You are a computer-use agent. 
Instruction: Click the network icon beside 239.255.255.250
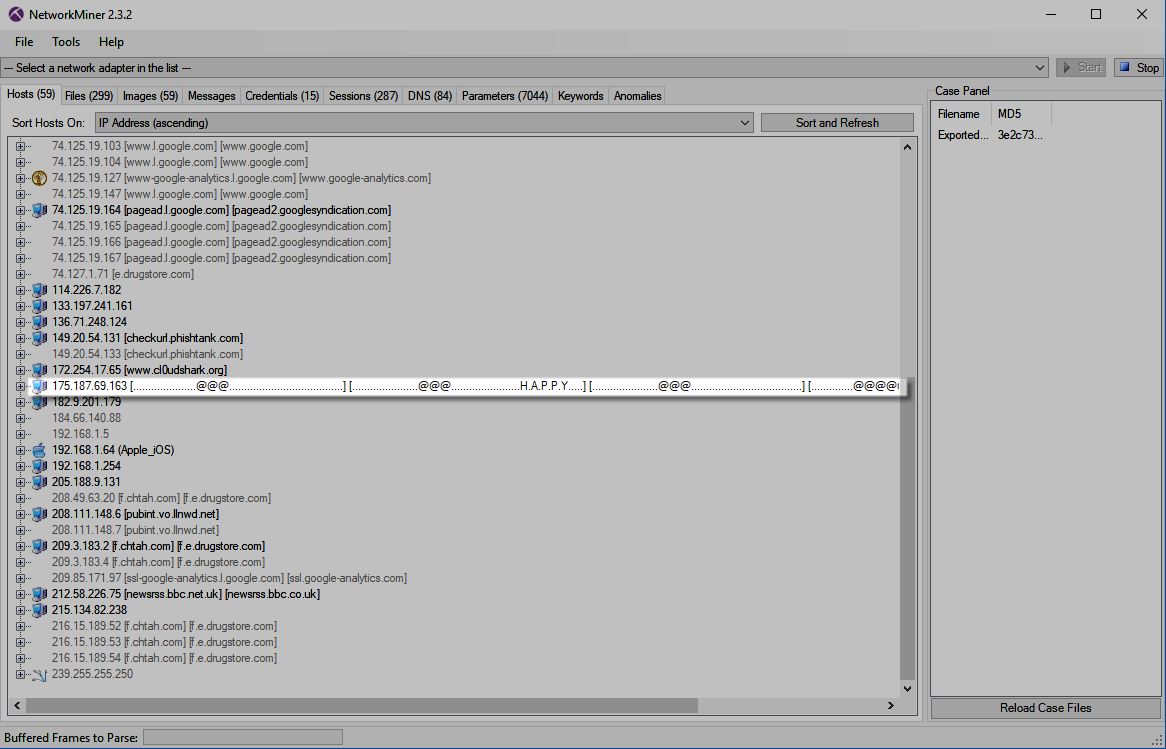[x=39, y=675]
